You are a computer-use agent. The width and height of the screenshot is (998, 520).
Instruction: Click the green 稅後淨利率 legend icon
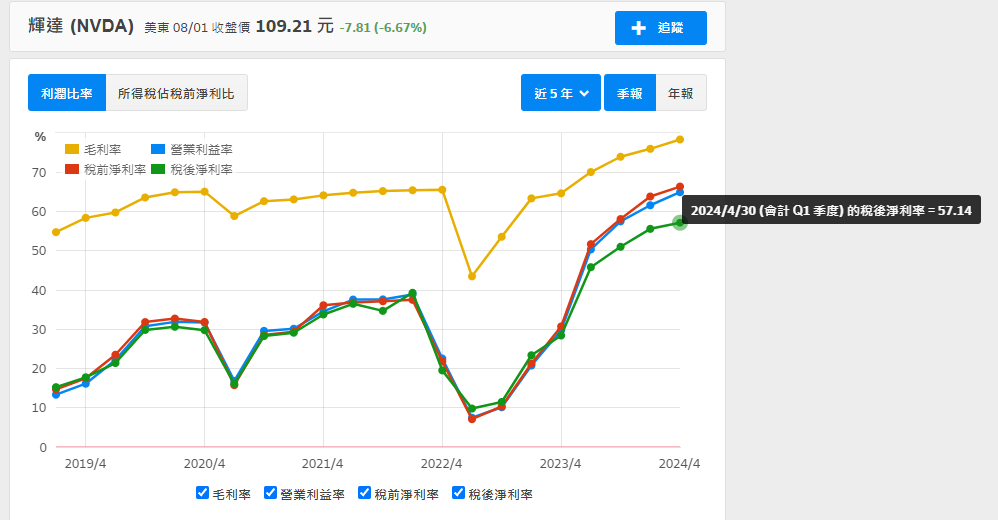coord(158,169)
